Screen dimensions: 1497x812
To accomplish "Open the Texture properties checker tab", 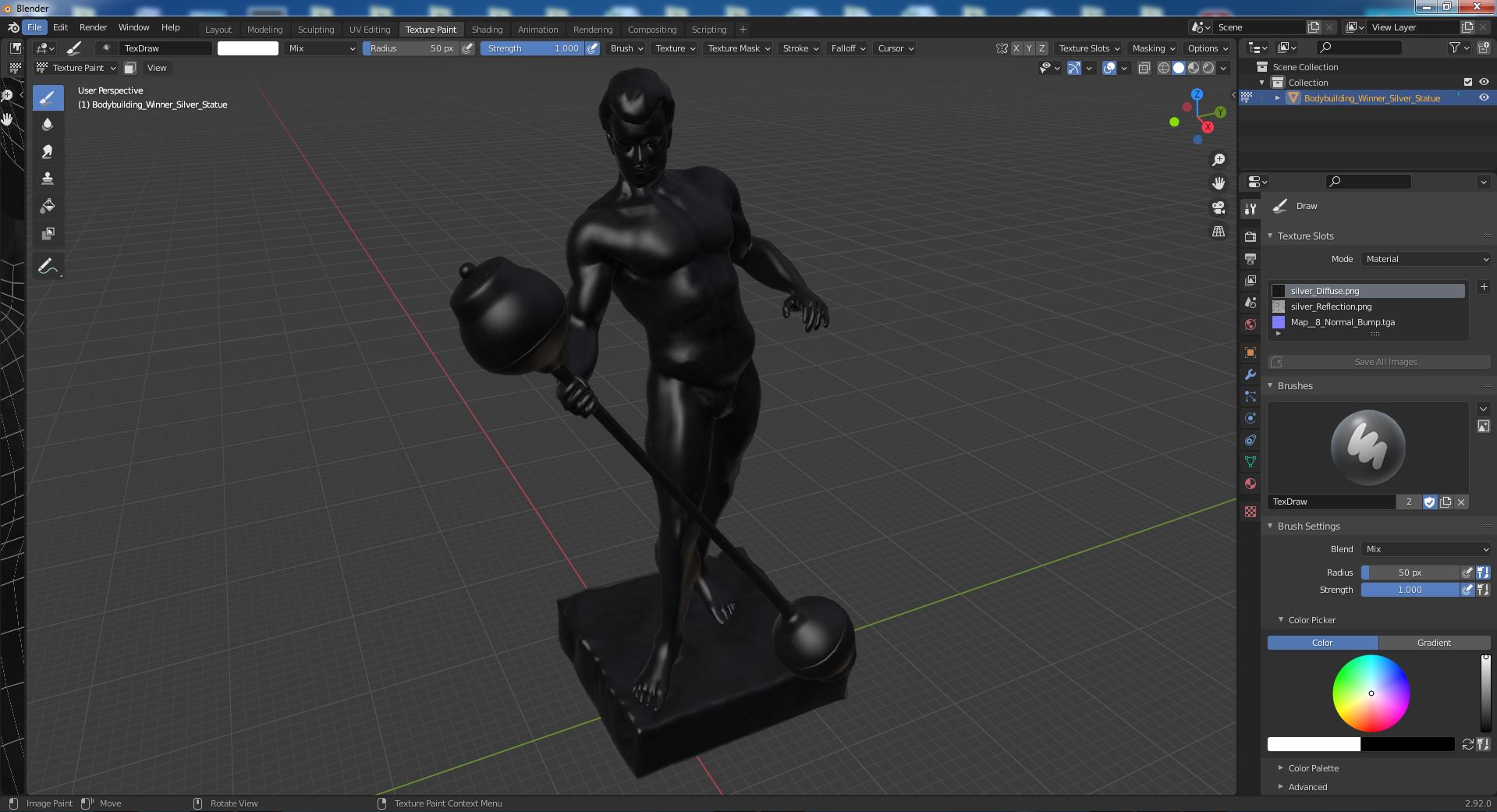I will (x=1250, y=512).
